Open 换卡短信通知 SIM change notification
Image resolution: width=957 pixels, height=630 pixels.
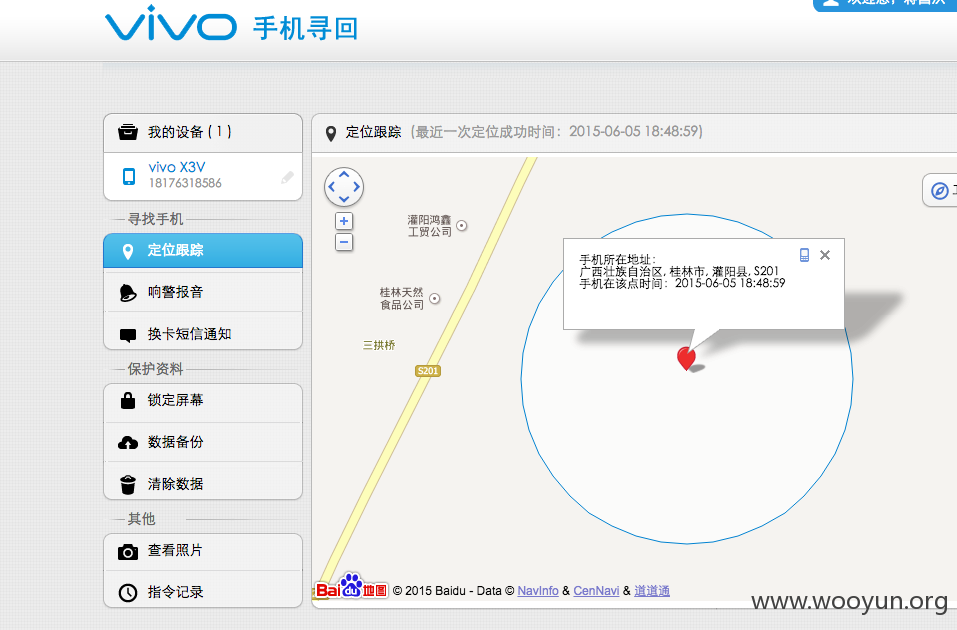tap(203, 333)
